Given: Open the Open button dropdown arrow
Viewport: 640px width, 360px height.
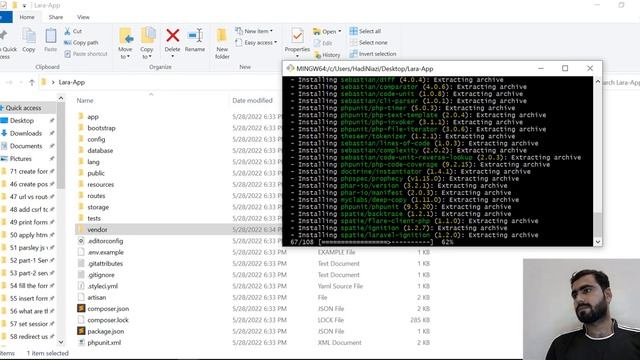Looking at the screenshot, I should (x=340, y=31).
